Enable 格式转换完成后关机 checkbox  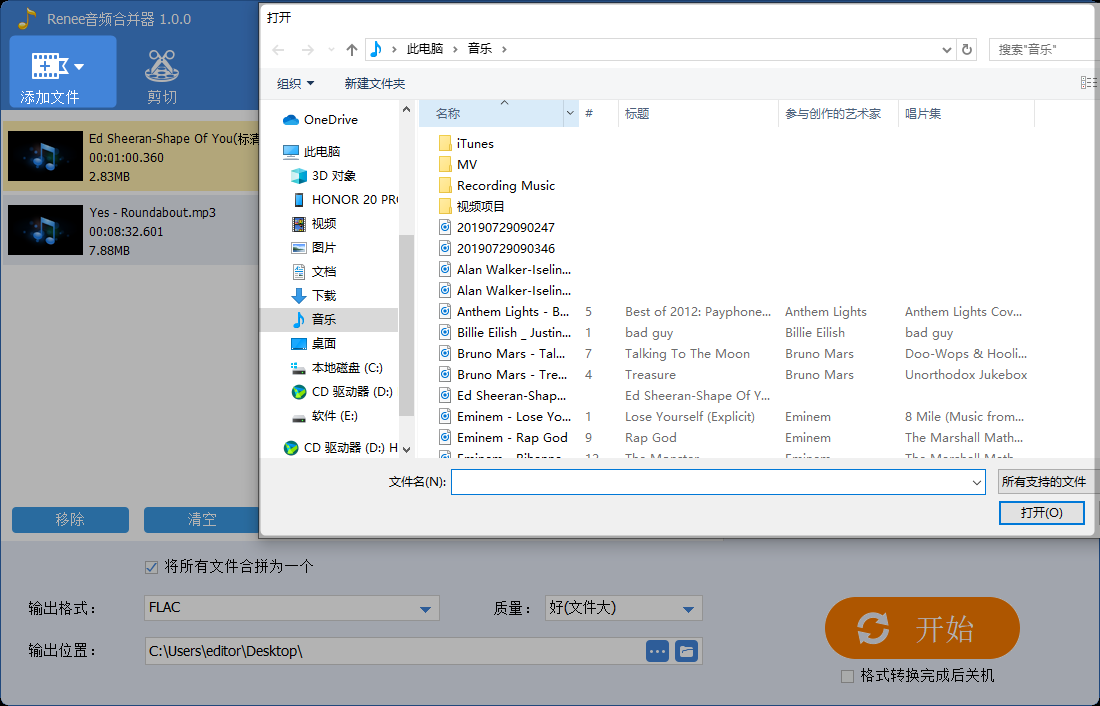847,676
